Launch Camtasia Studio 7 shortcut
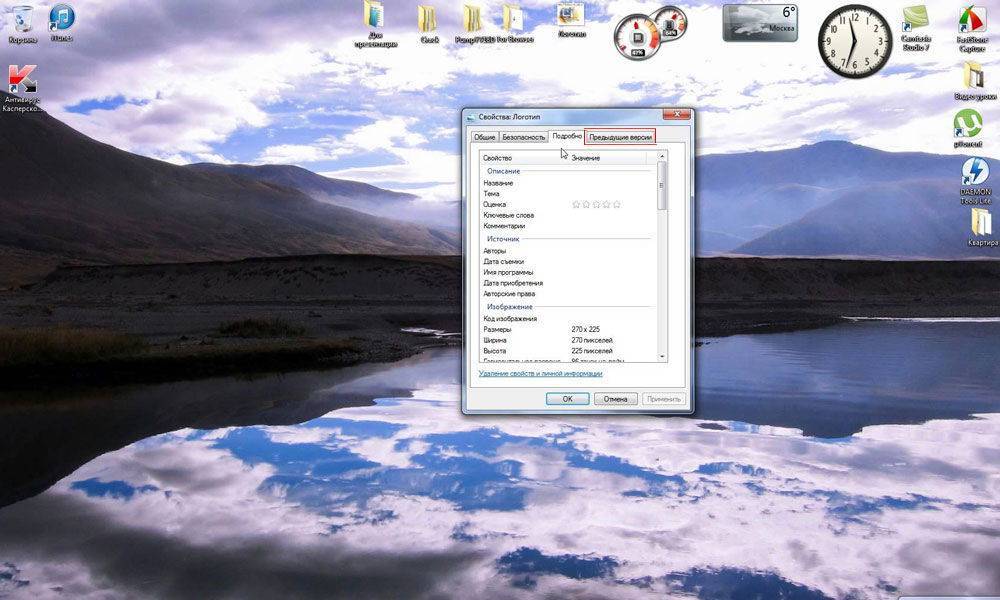This screenshot has height=600, width=1000. [x=916, y=22]
